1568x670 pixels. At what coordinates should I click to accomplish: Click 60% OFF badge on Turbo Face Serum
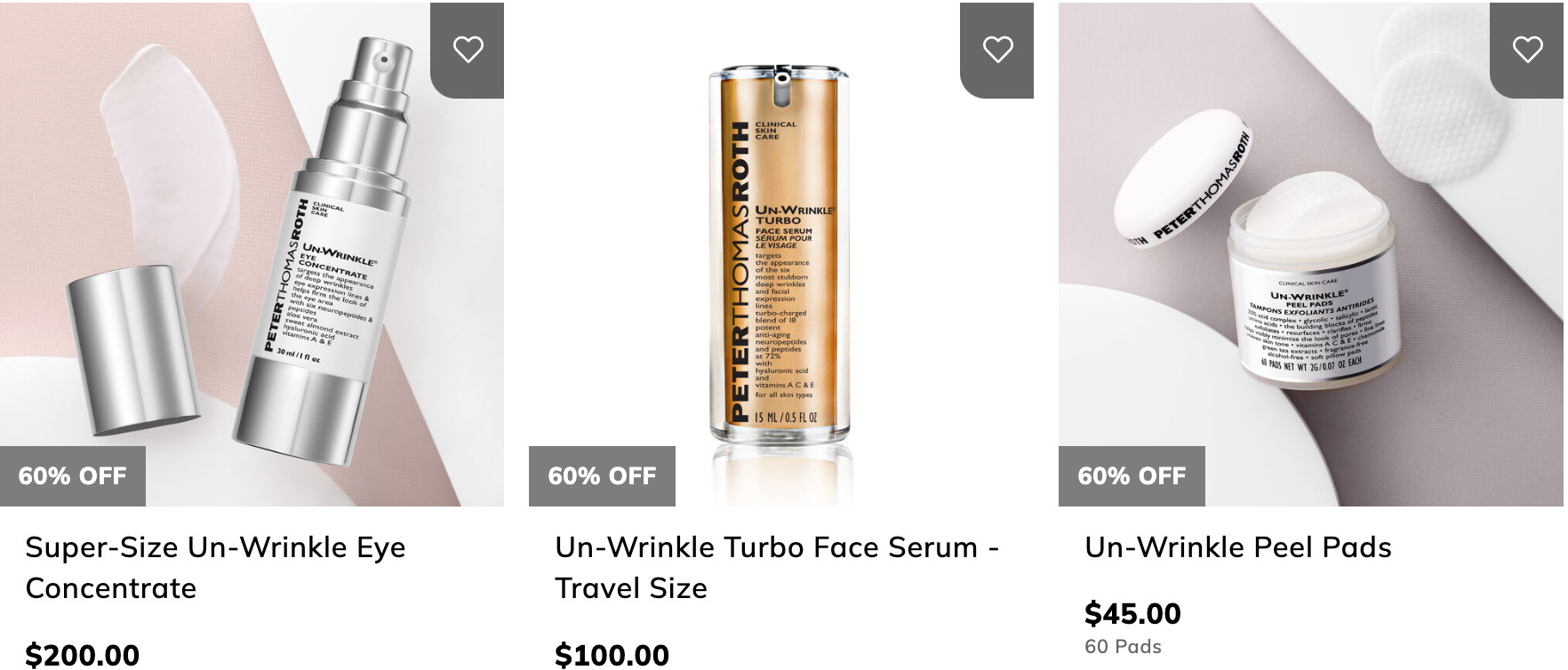coord(602,476)
